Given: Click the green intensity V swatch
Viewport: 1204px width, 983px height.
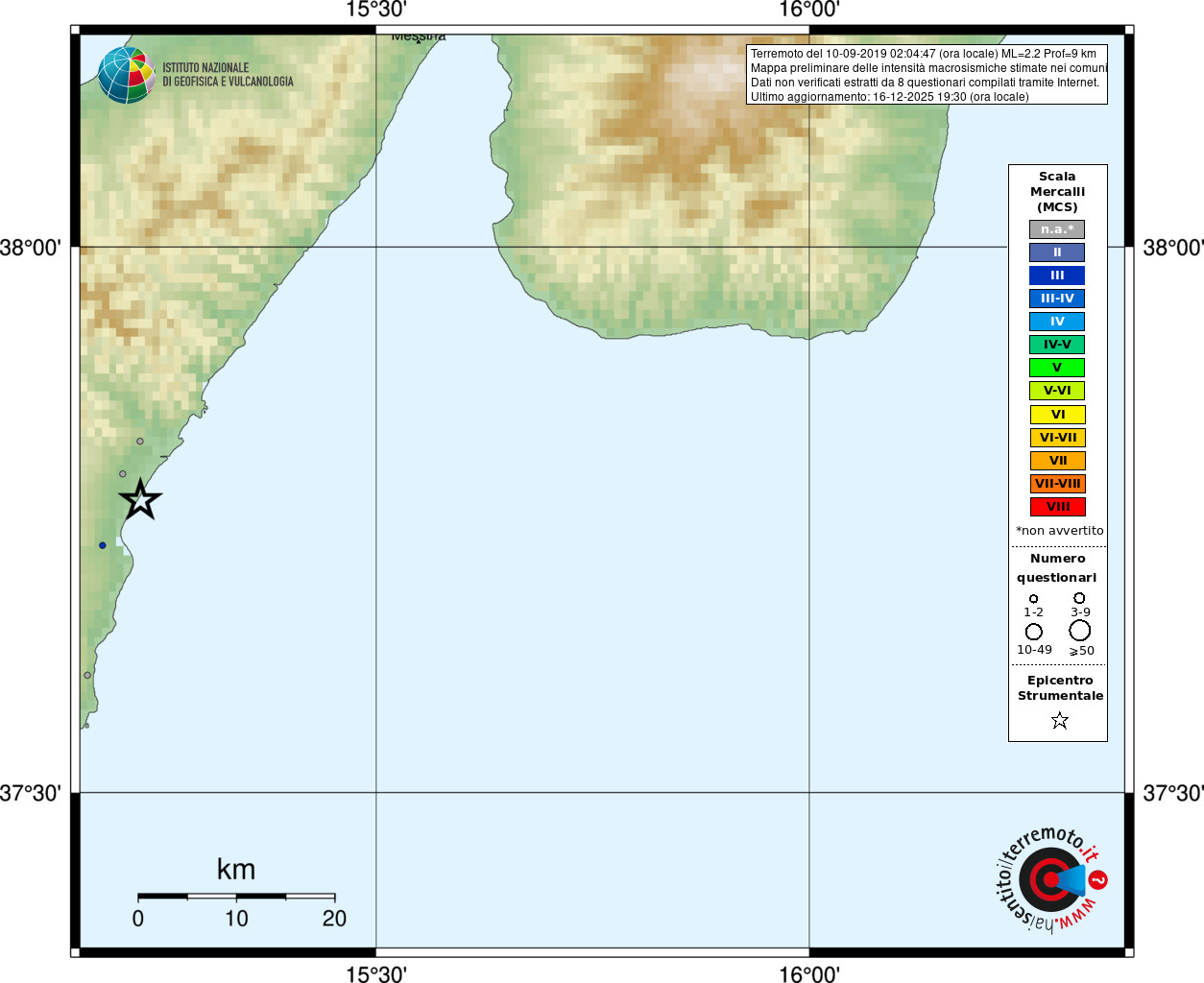Looking at the screenshot, I should coord(1057,368).
